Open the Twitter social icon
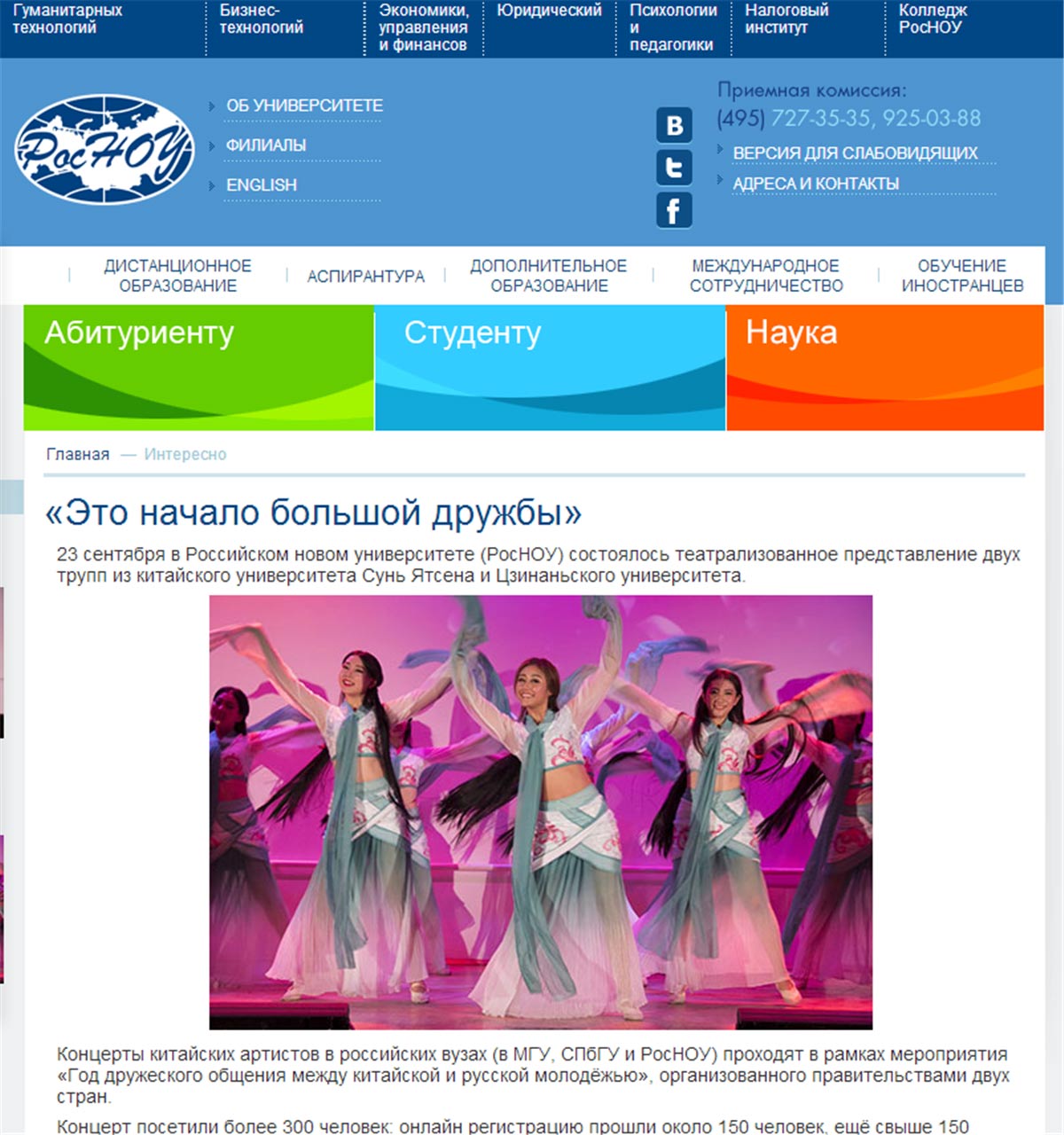Image resolution: width=1064 pixels, height=1135 pixels. (x=674, y=168)
